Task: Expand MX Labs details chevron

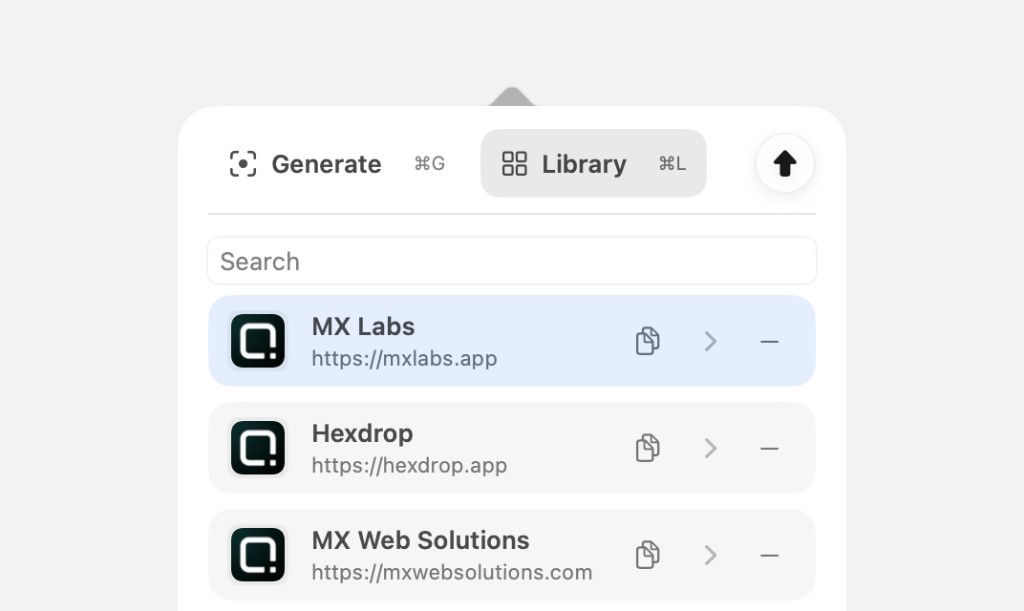Action: [x=711, y=341]
